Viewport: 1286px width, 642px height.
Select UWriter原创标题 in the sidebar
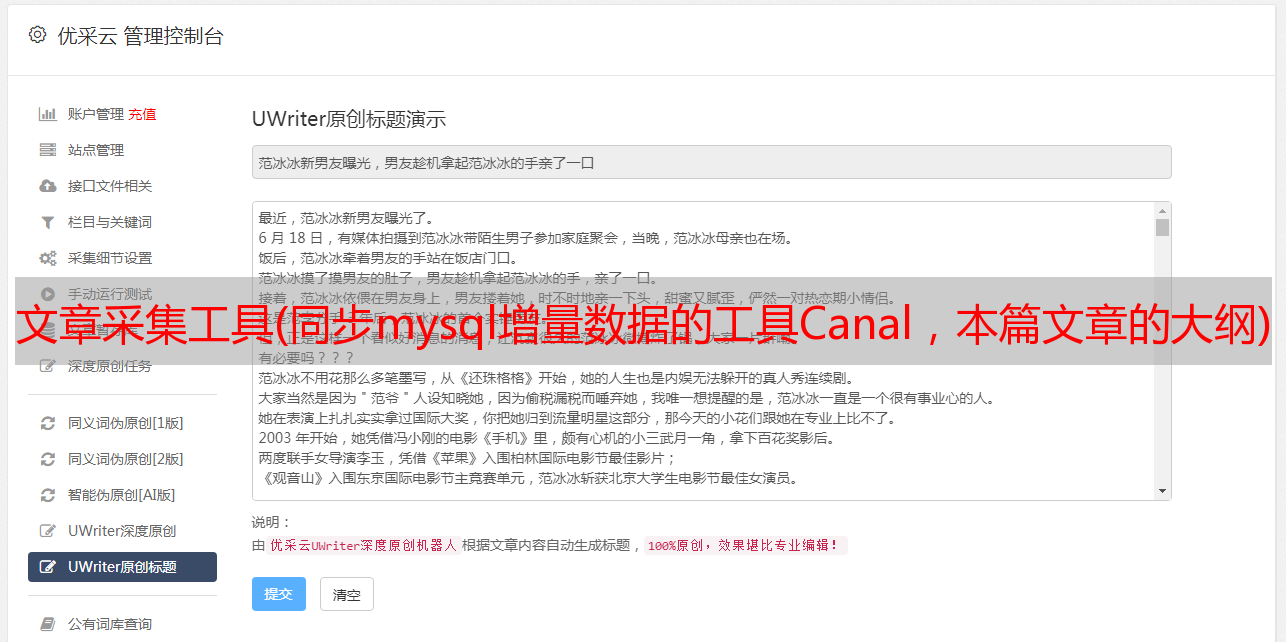122,567
